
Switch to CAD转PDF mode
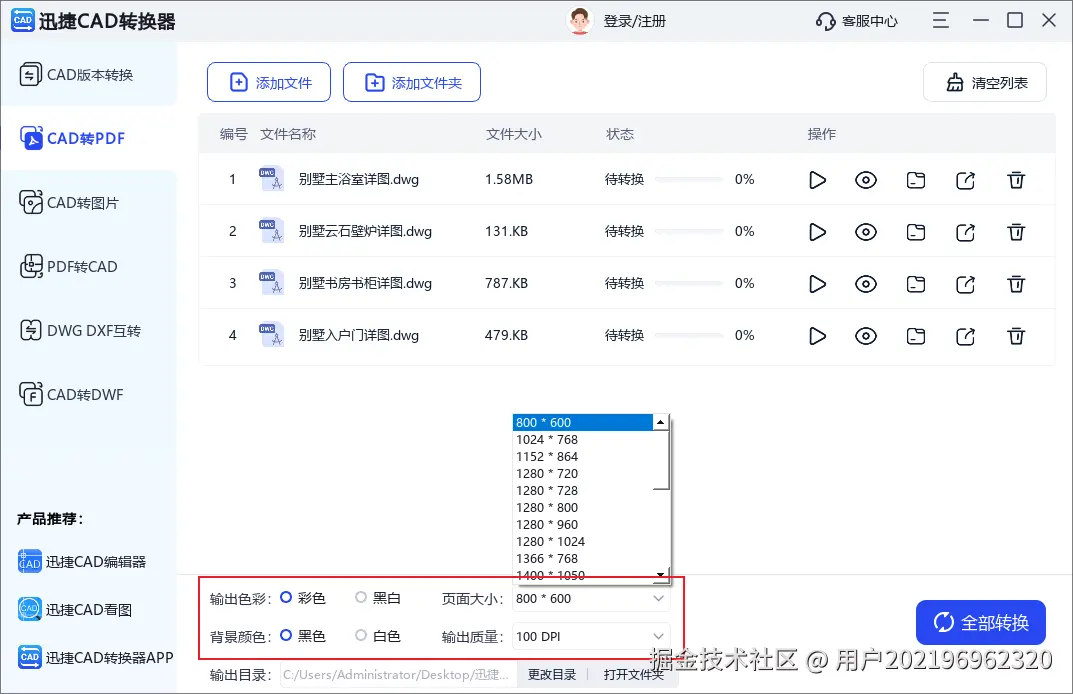click(88, 138)
